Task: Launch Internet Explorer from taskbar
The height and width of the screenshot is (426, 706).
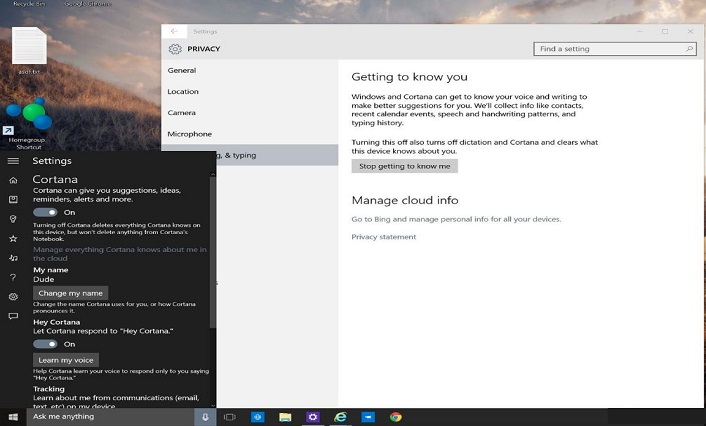Action: pos(340,417)
